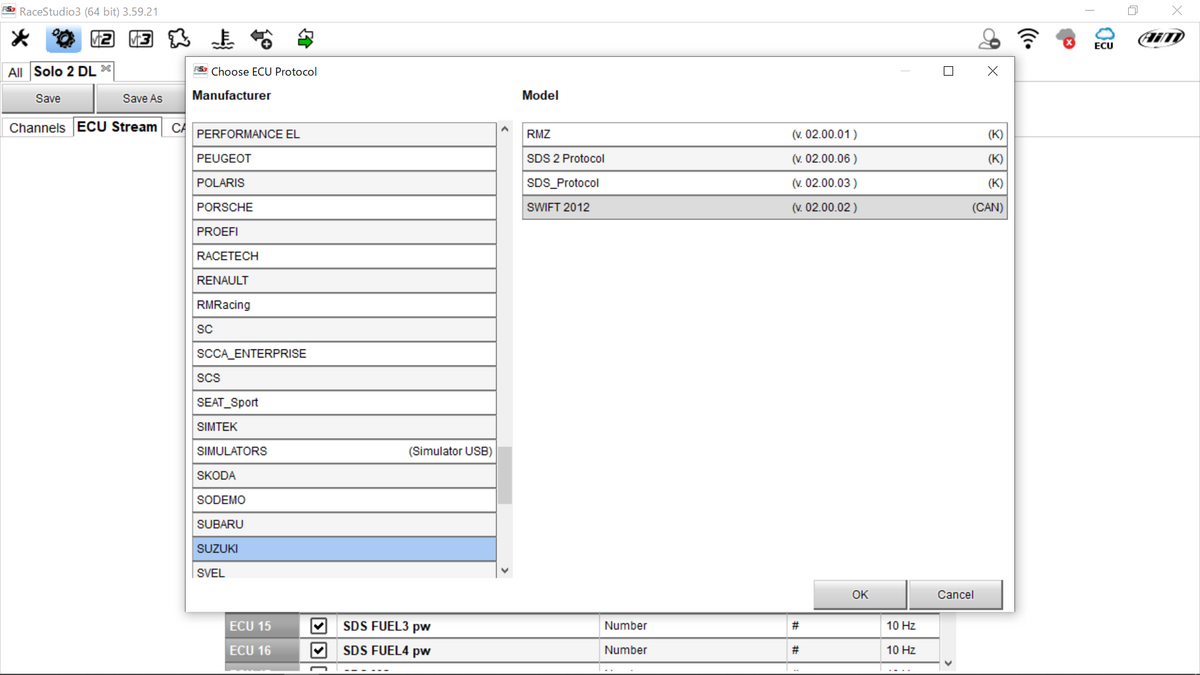Click the Number cell for ECU 16
1200x675 pixels.
click(693, 650)
